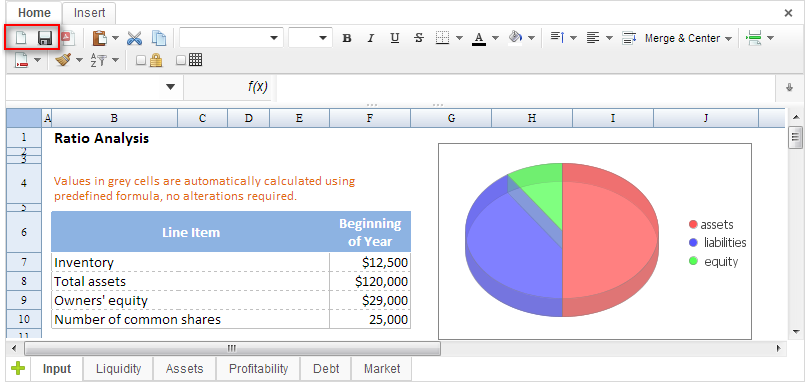The height and width of the screenshot is (382, 810).
Task: Click into the formula bar input
Action: 525,87
